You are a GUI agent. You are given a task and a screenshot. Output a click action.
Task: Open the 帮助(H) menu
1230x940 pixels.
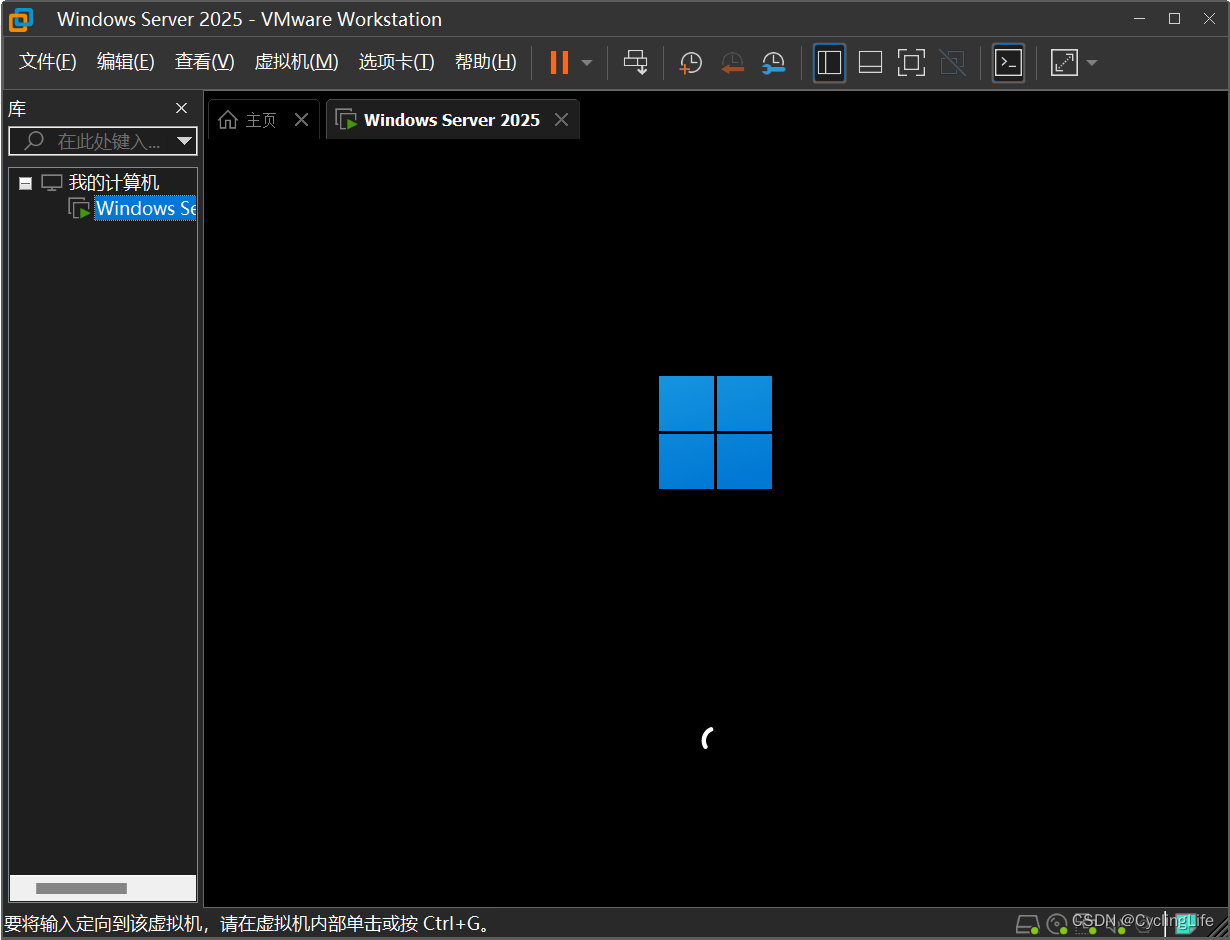(485, 62)
